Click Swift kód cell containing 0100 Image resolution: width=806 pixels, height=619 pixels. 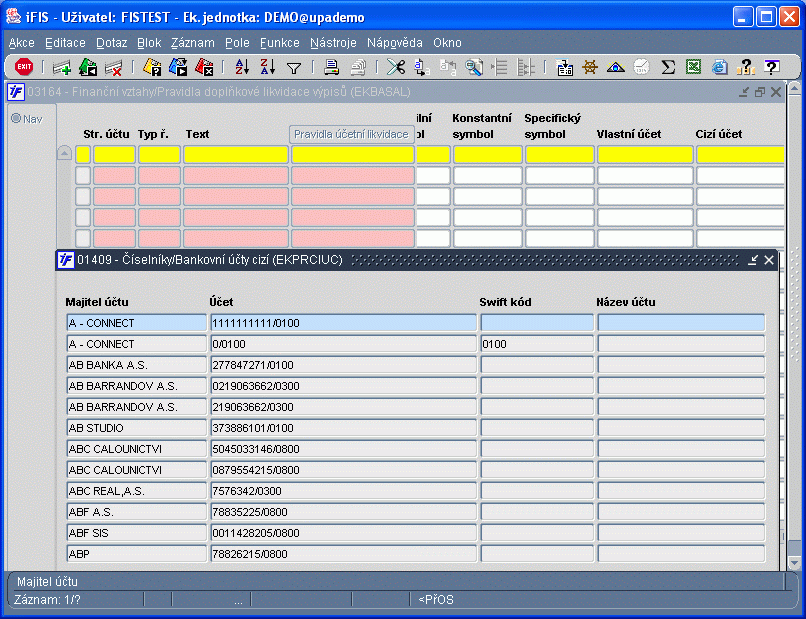tap(537, 344)
